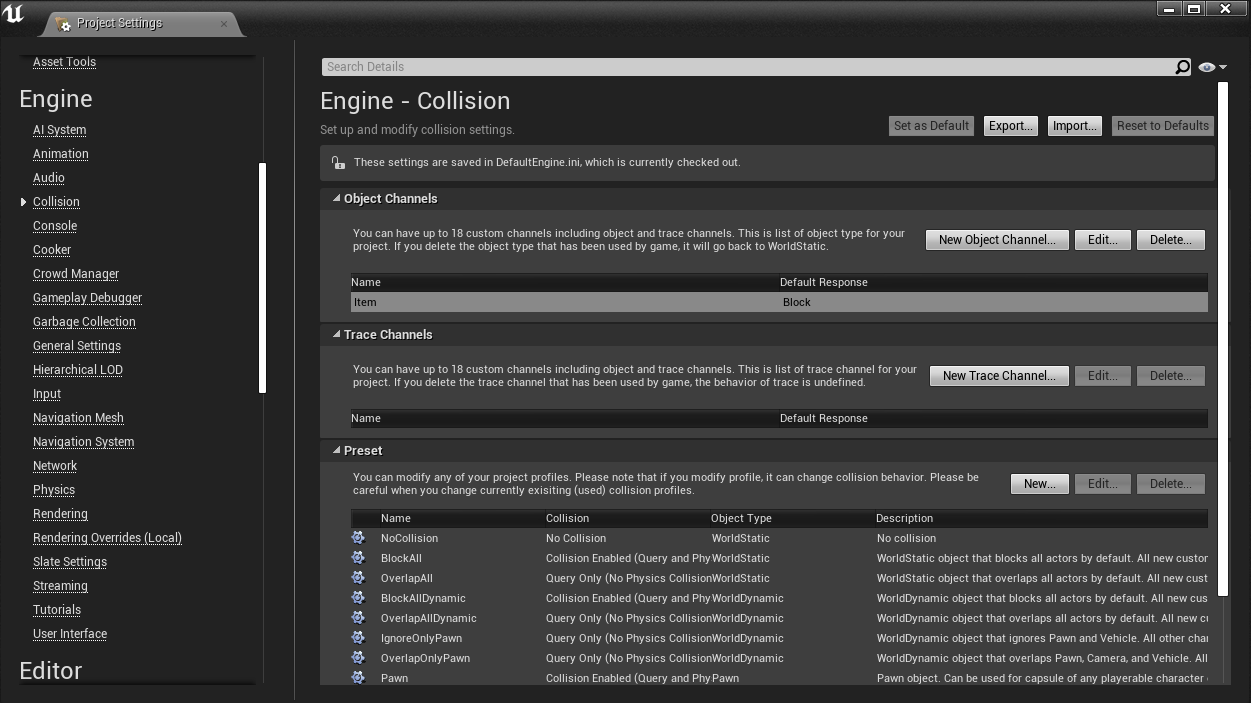Image resolution: width=1251 pixels, height=703 pixels.
Task: Close the Project Settings tab
Action: tap(224, 23)
